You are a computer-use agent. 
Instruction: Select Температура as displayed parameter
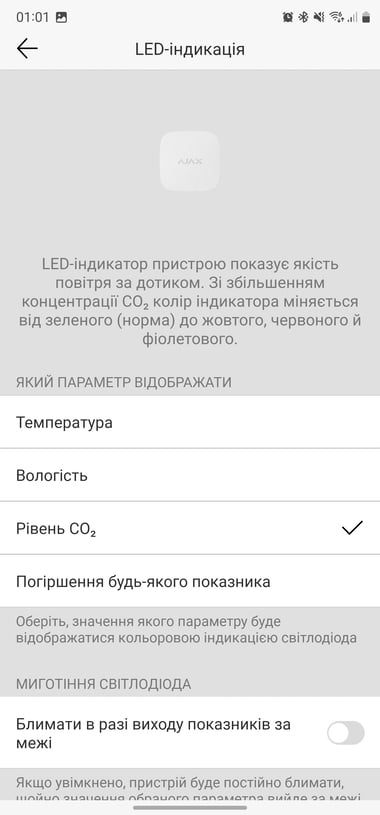coord(190,423)
